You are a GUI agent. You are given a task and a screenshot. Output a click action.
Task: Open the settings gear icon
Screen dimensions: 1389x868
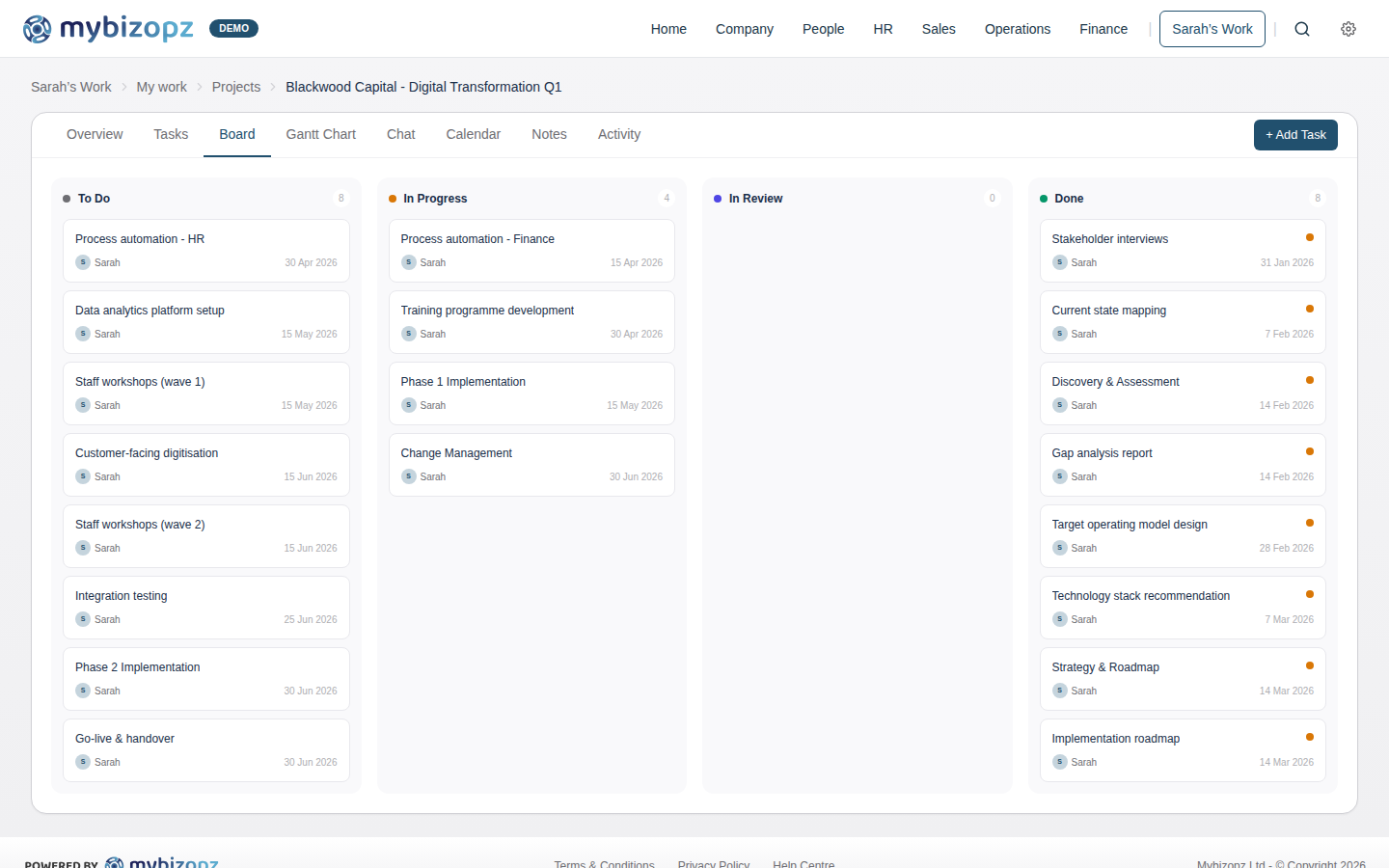[x=1348, y=29]
